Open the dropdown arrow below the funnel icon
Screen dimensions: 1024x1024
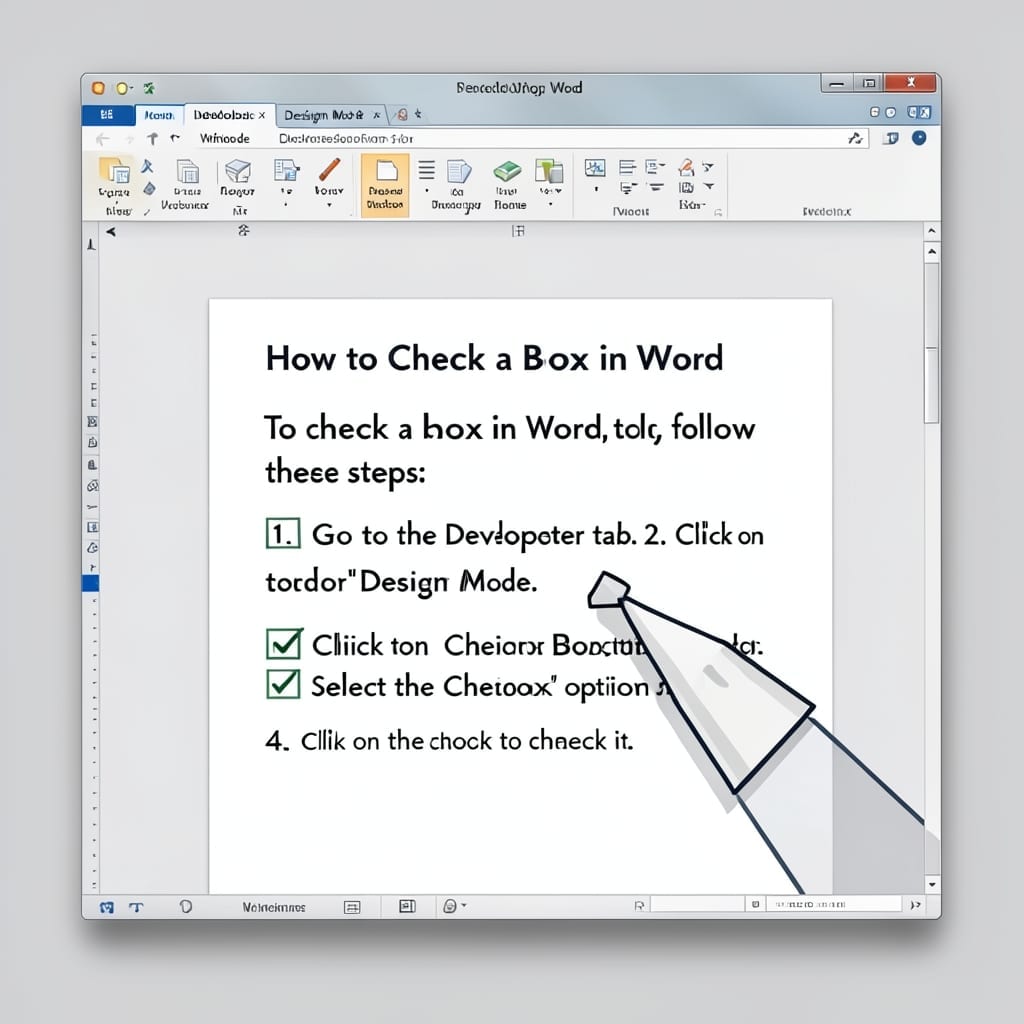[709, 187]
